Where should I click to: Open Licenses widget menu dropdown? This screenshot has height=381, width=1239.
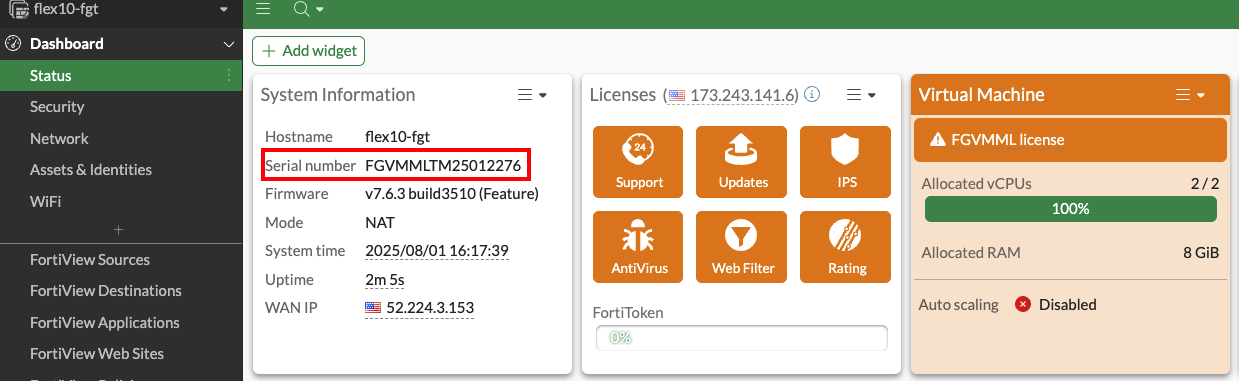[861, 95]
